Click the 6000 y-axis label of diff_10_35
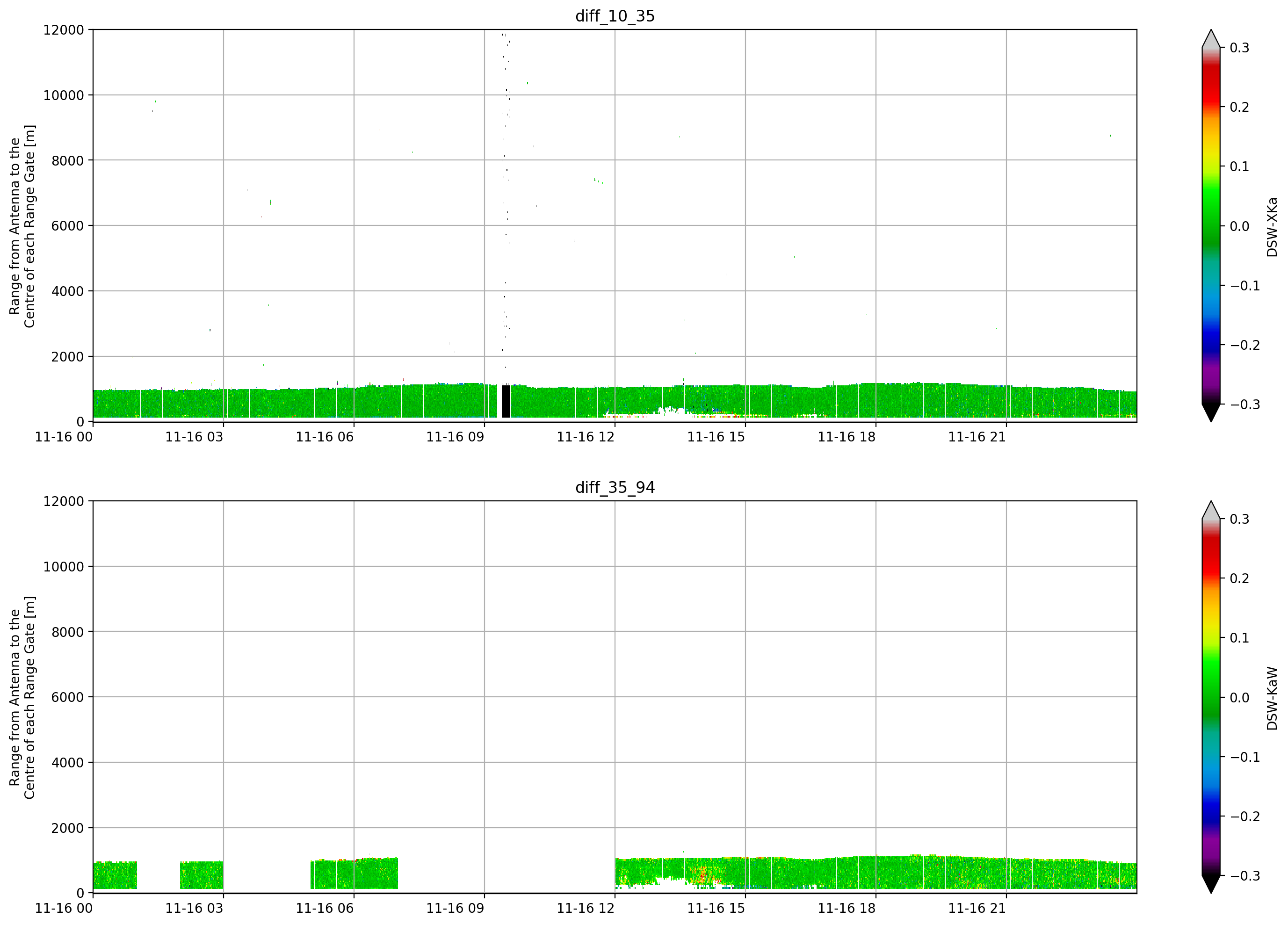Screen dimensions: 1288x925 click(67, 226)
